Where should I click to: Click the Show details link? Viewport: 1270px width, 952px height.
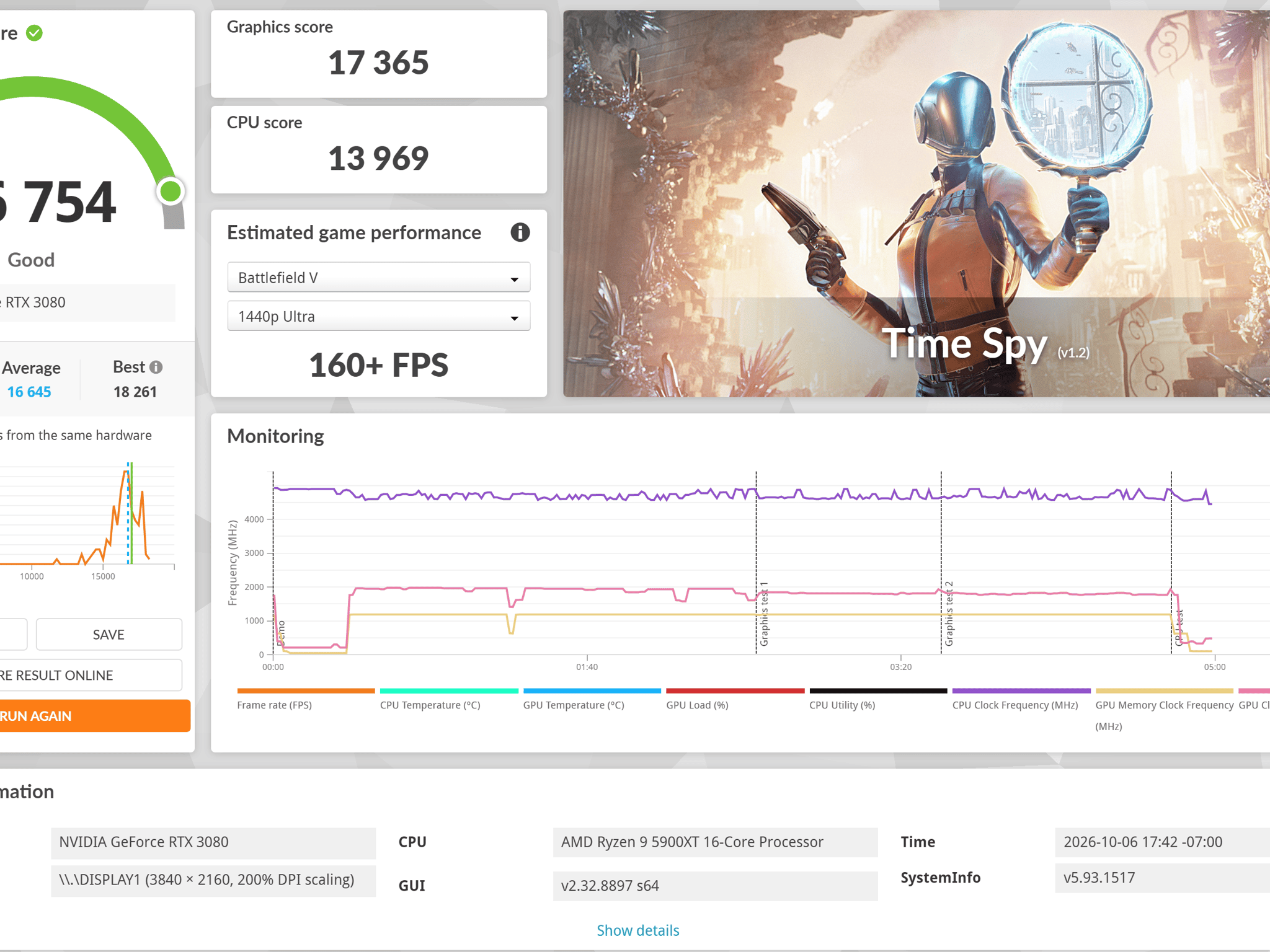637,930
